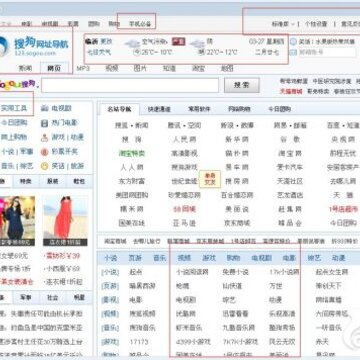
Task: Click the green 淘宝特卖 link
Action: point(132,154)
